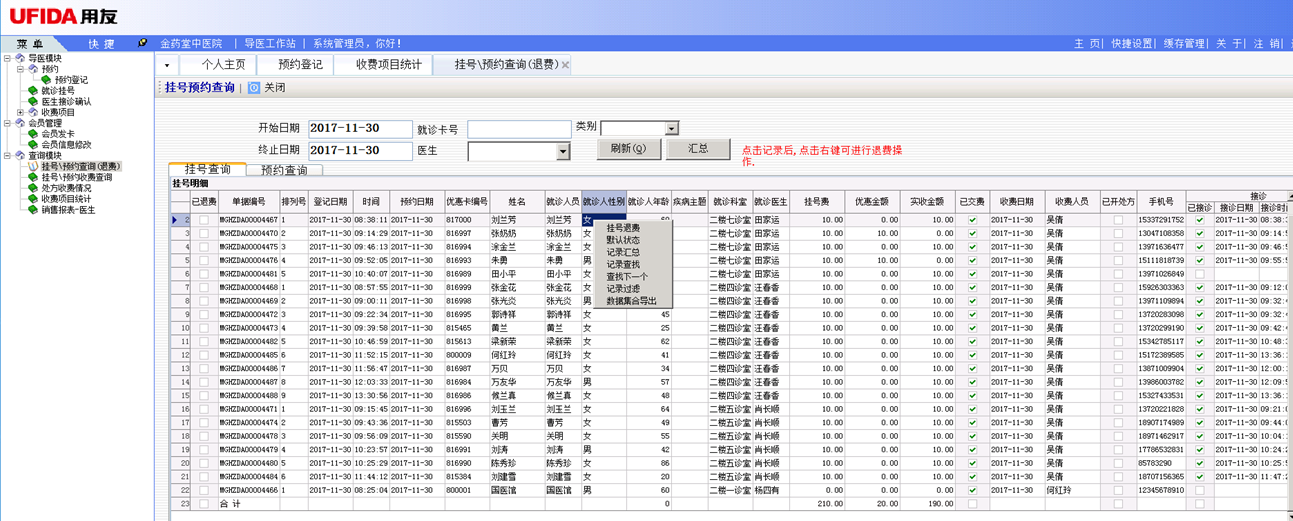The width and height of the screenshot is (1293, 521).
Task: Click the 刷新(Q) button
Action: coord(629,149)
